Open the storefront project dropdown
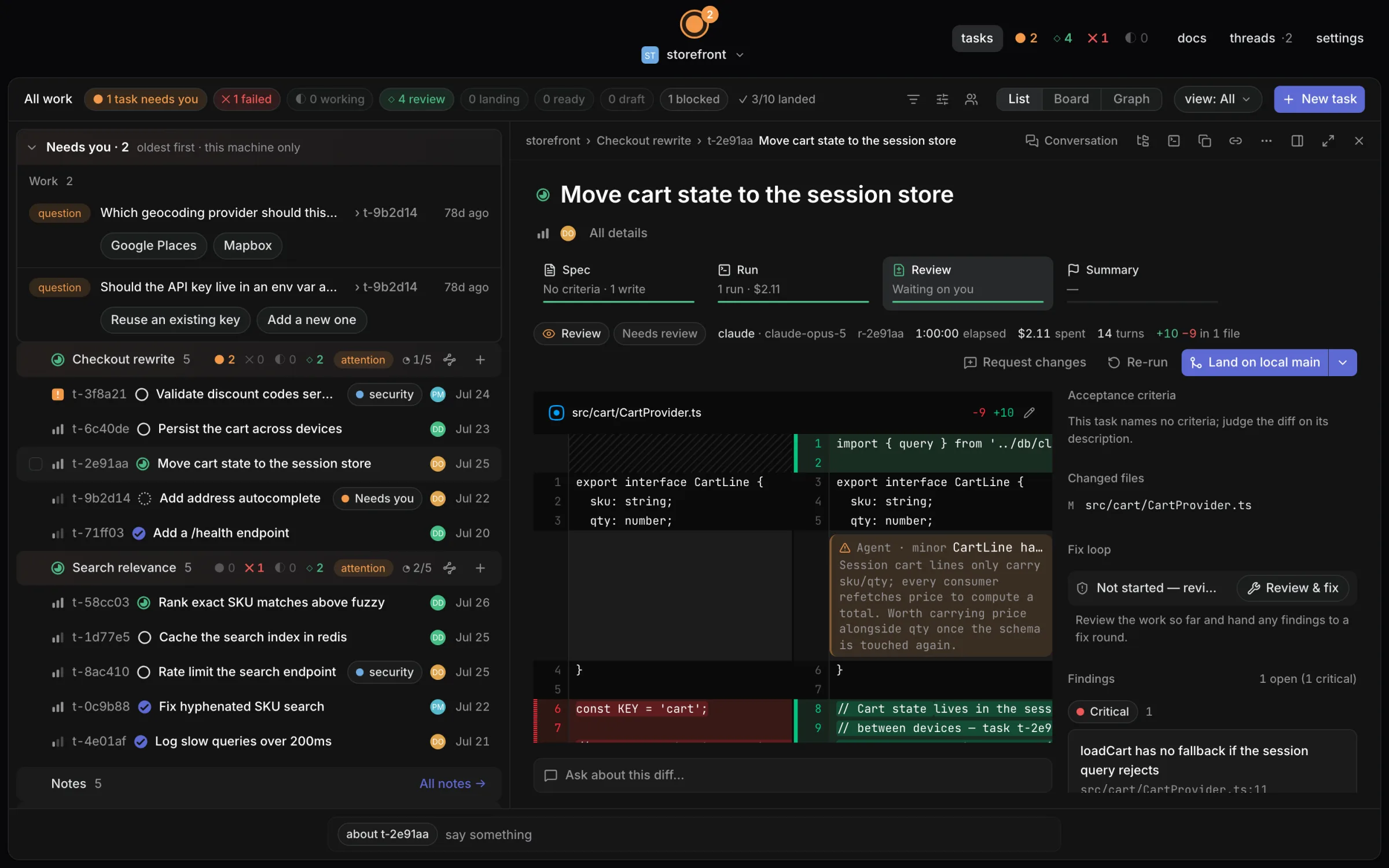The image size is (1389, 868). point(693,54)
